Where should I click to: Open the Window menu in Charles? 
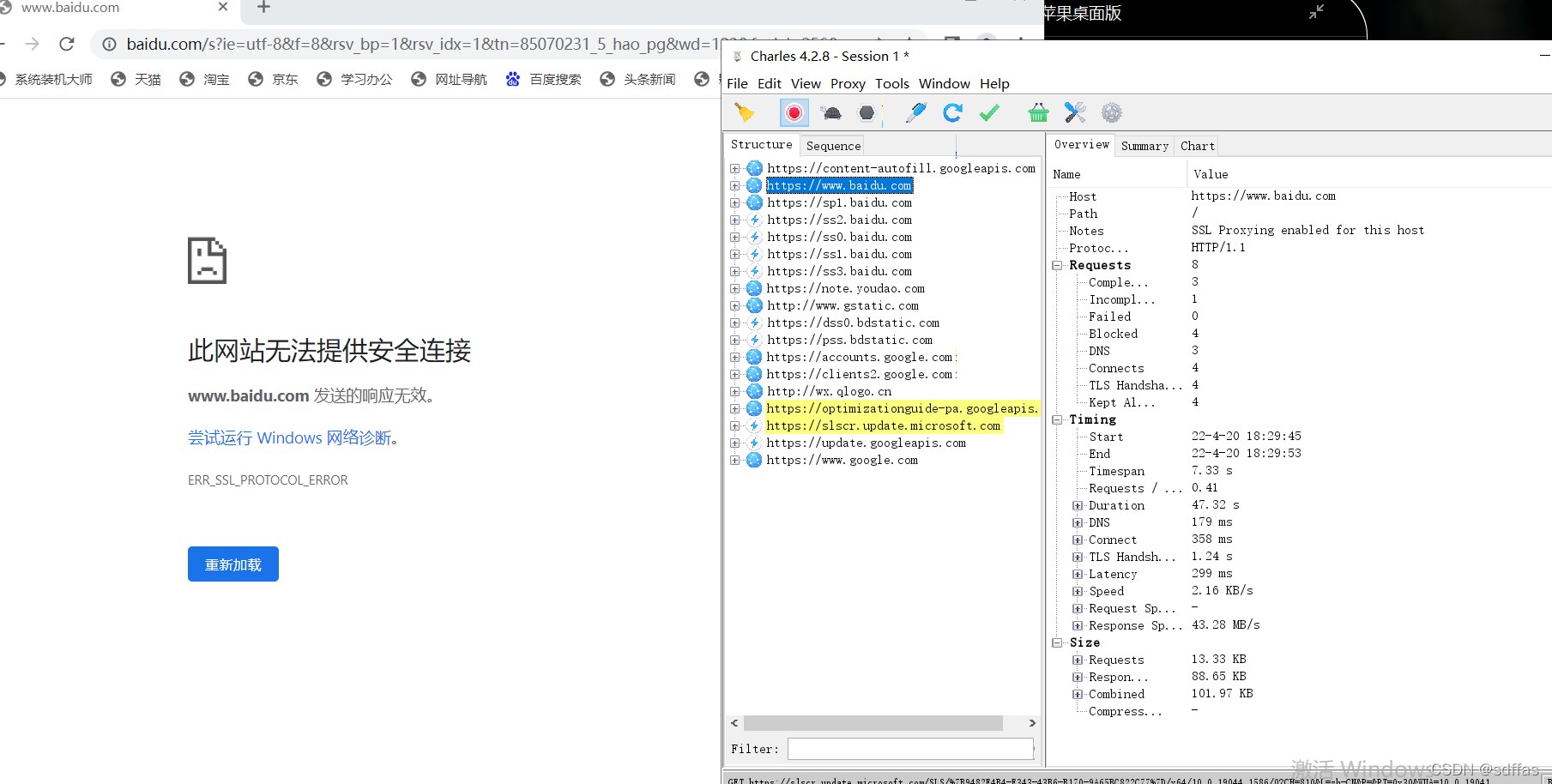pos(945,83)
